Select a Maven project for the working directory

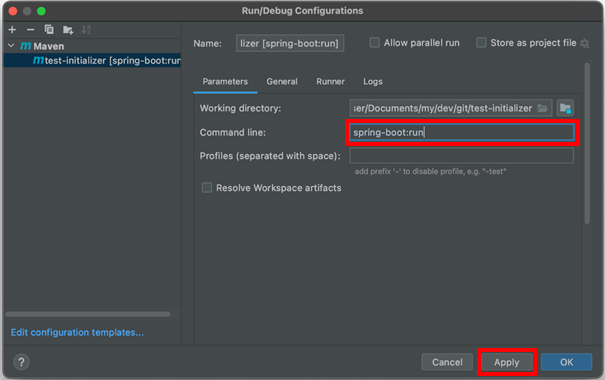point(565,108)
